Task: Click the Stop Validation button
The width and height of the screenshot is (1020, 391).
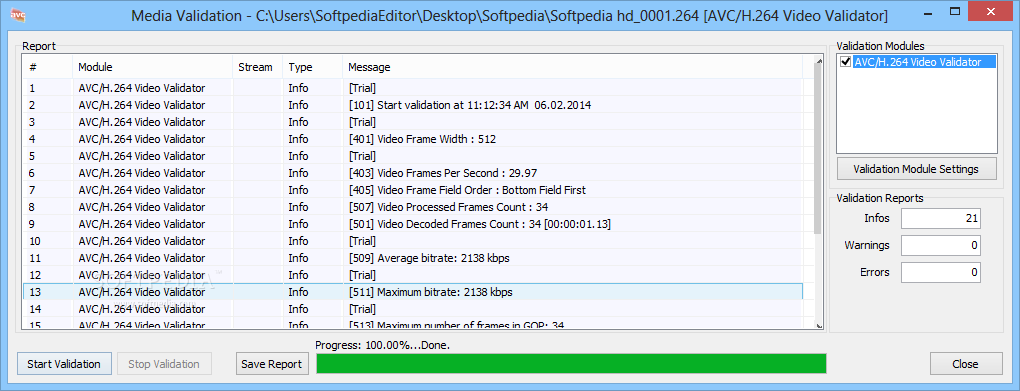Action: [164, 364]
